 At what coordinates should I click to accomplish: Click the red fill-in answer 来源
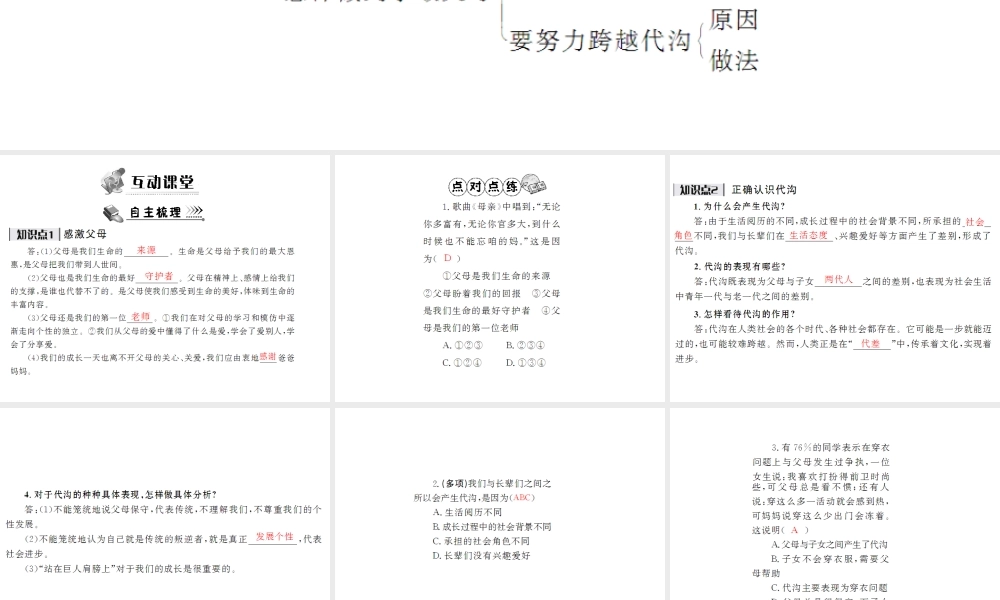click(146, 251)
